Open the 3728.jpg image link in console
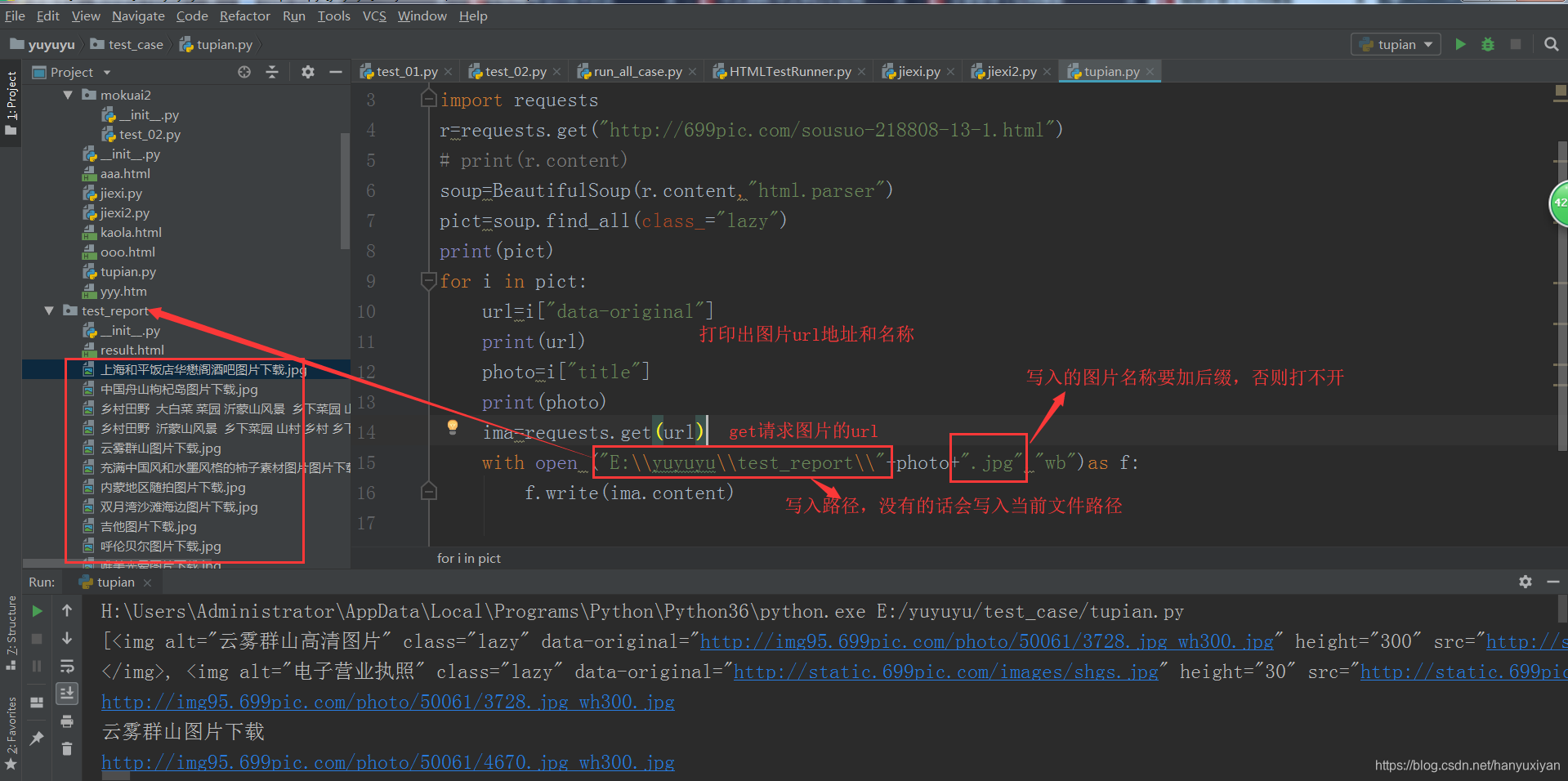 coord(387,702)
